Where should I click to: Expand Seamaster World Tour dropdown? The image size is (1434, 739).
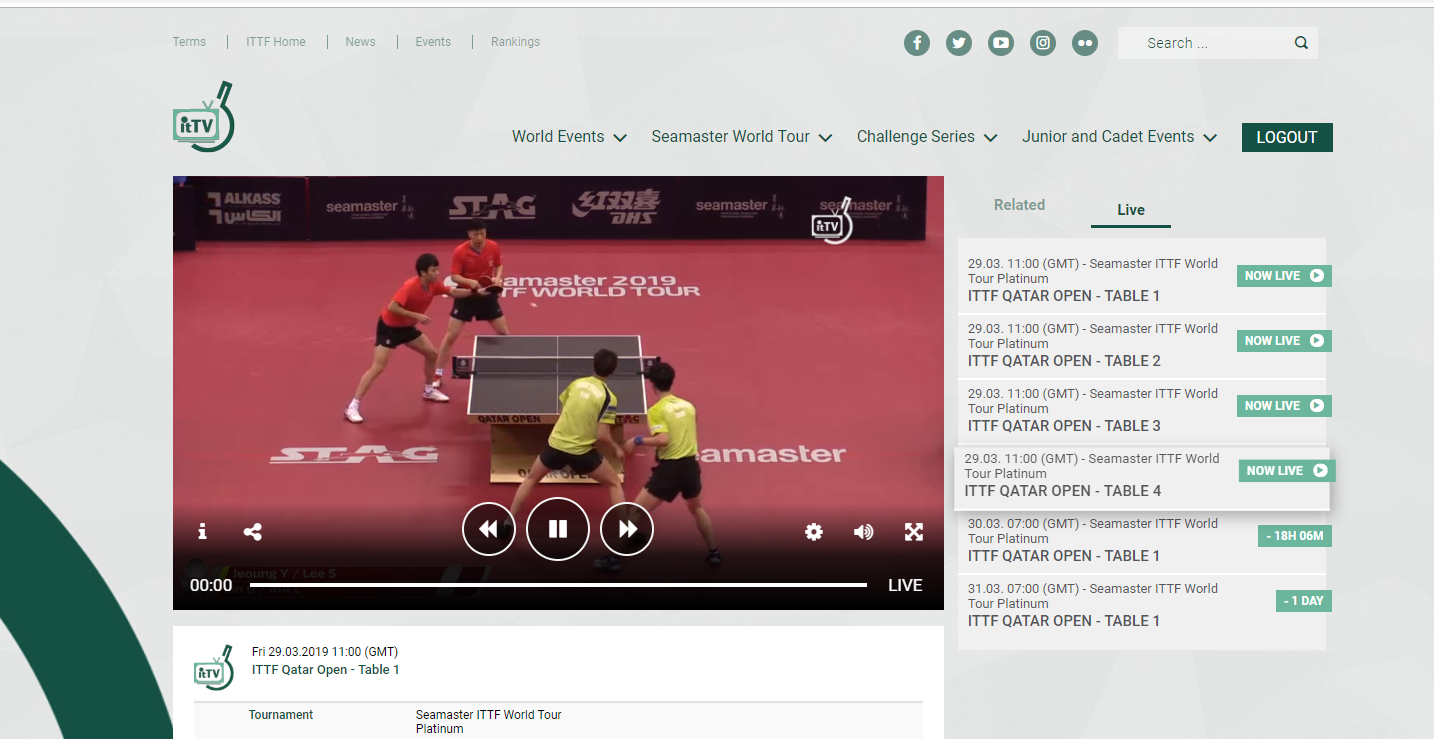point(741,137)
